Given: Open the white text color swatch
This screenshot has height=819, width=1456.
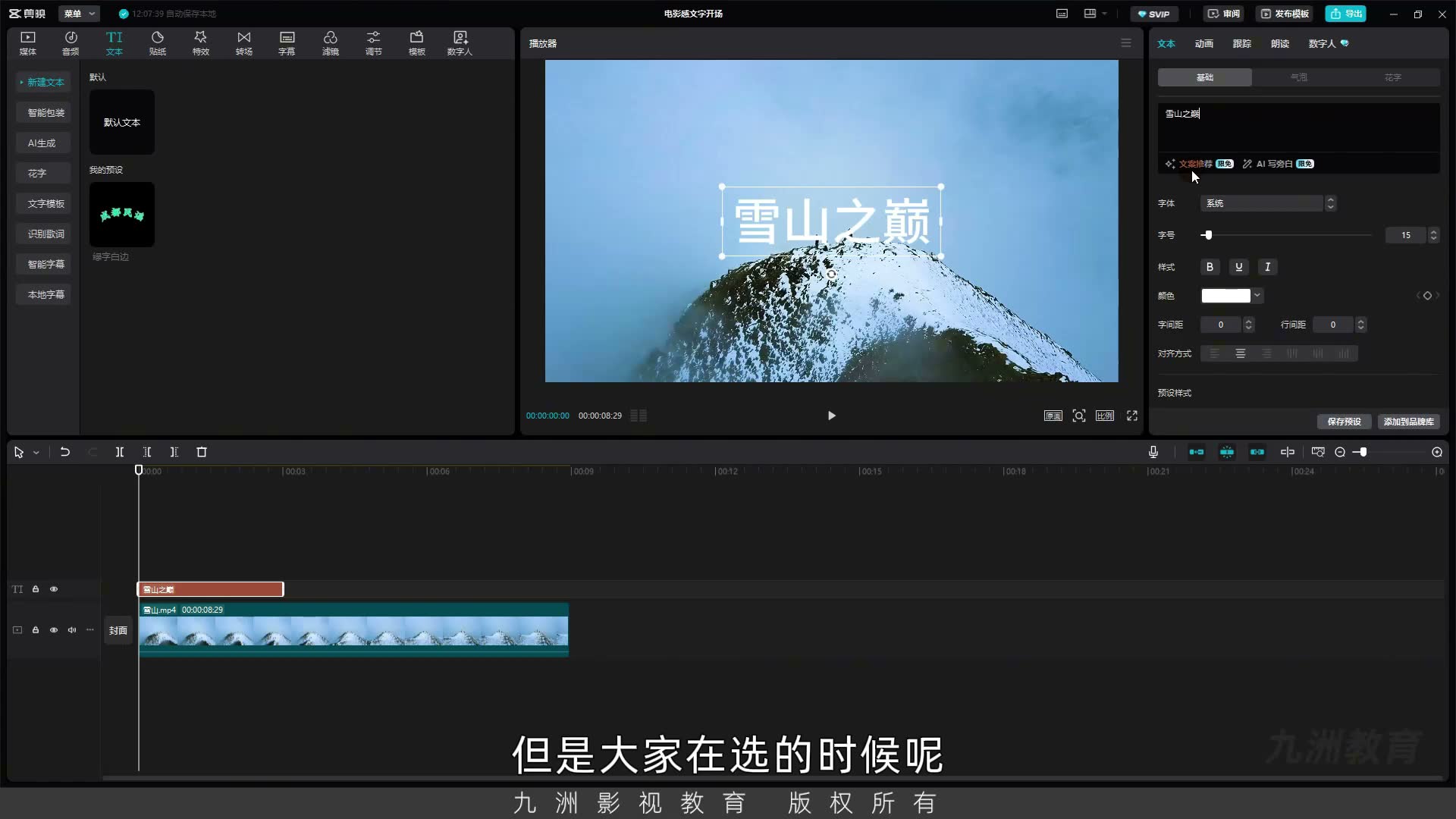Looking at the screenshot, I should tap(1225, 296).
